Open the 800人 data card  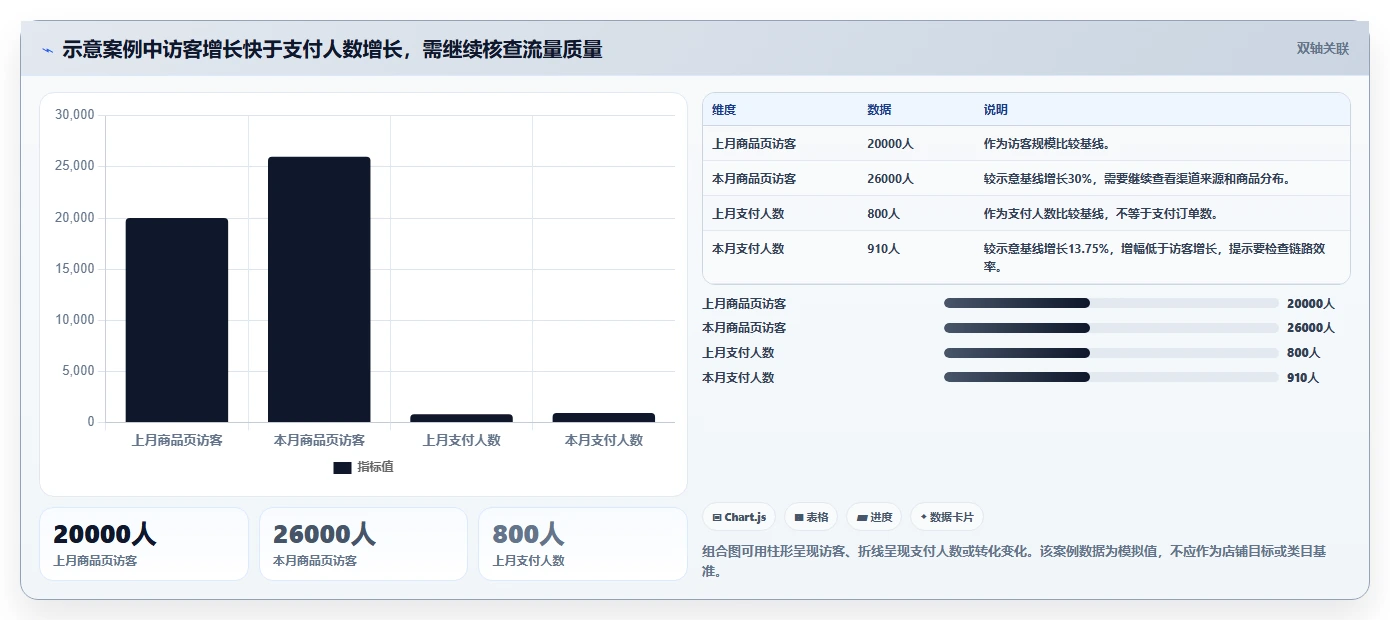point(583,544)
